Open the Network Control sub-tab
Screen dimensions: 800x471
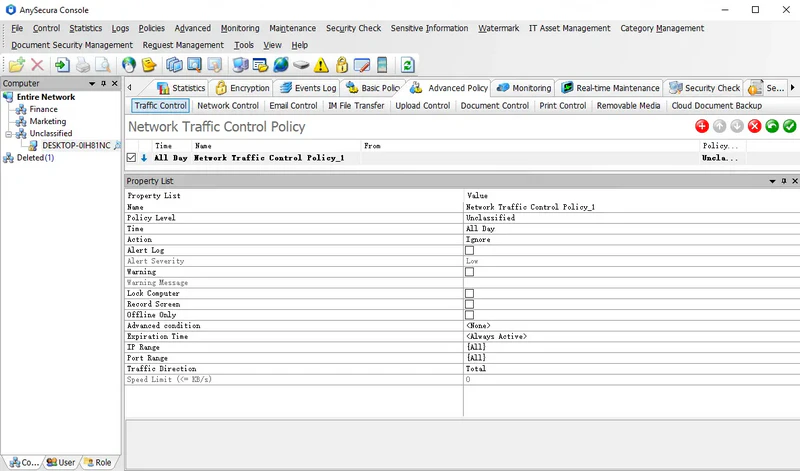[x=228, y=106]
